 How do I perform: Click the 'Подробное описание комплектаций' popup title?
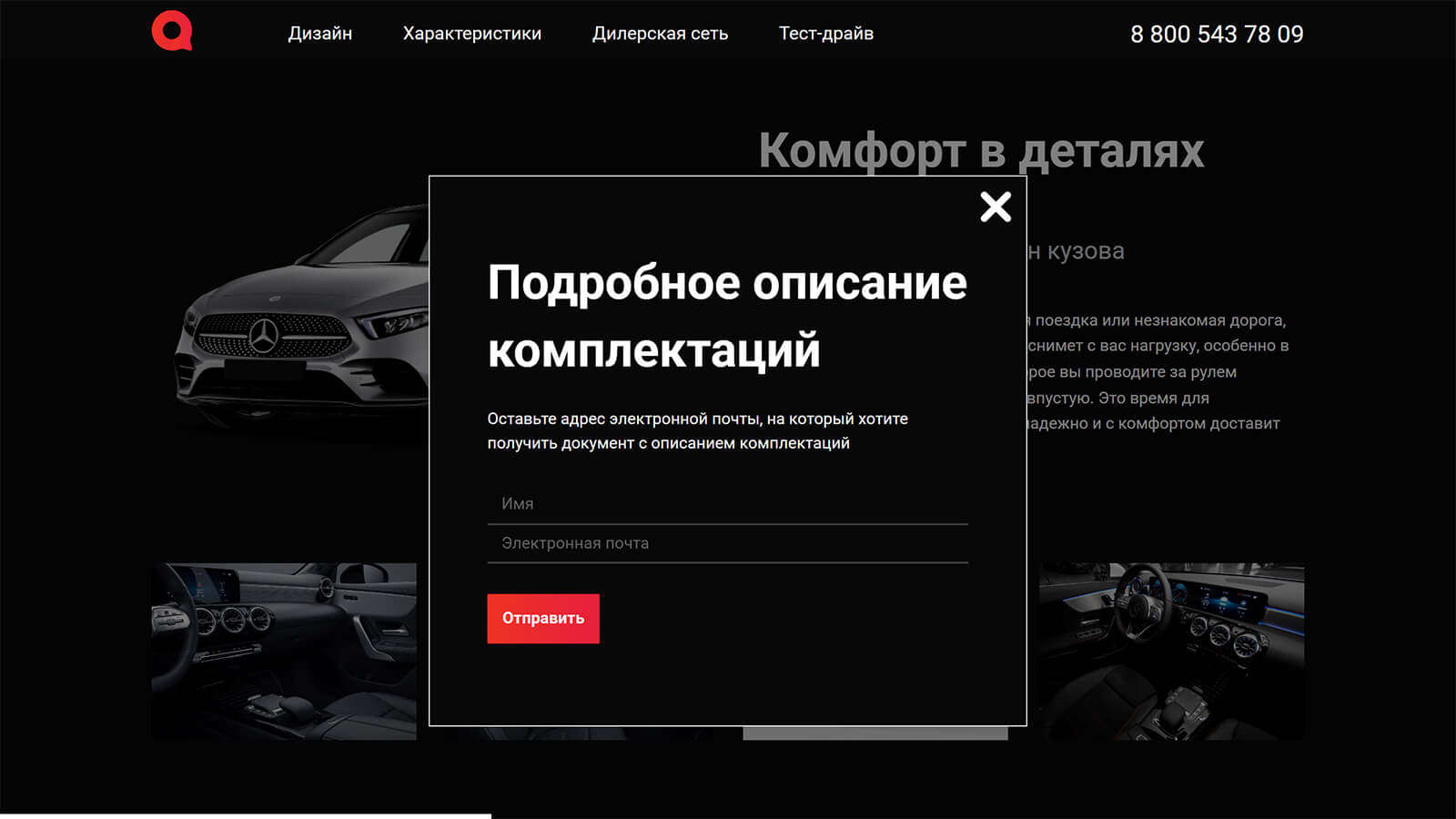727,316
